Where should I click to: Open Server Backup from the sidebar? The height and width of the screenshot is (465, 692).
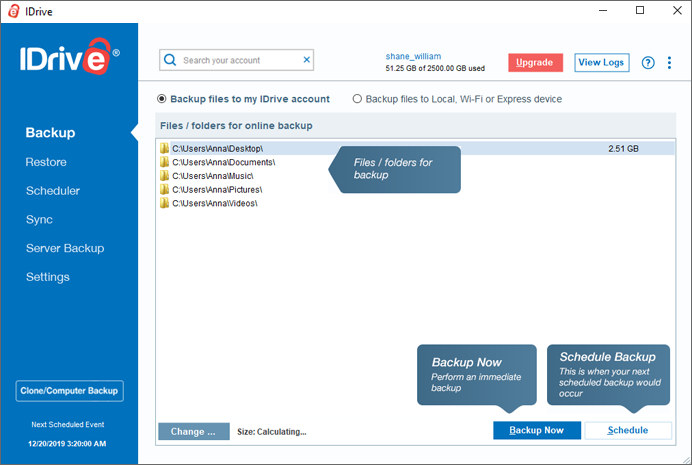[x=65, y=248]
